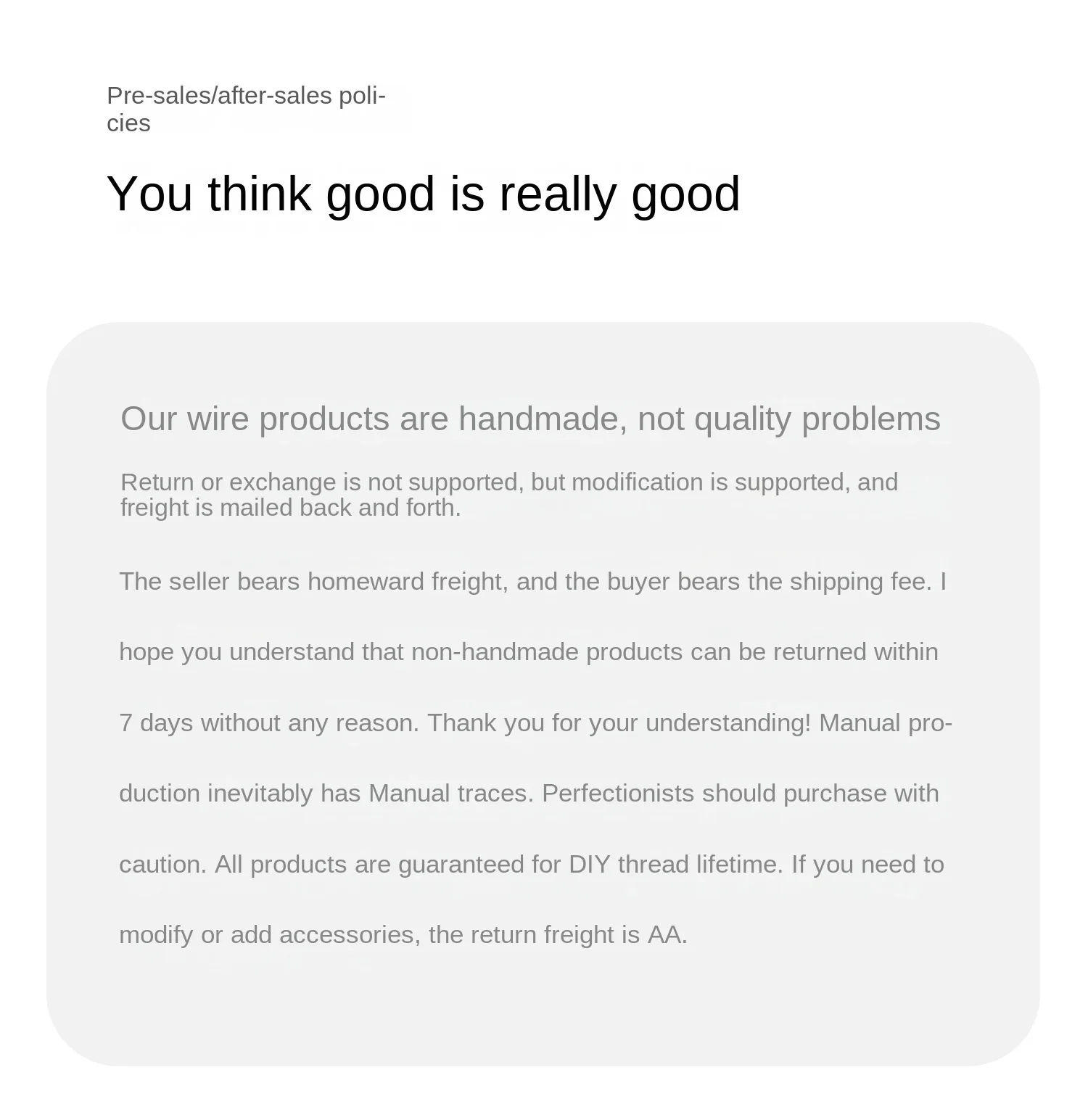Click the "If you need to" text
Screen dimensions: 1088x1120
(x=867, y=865)
